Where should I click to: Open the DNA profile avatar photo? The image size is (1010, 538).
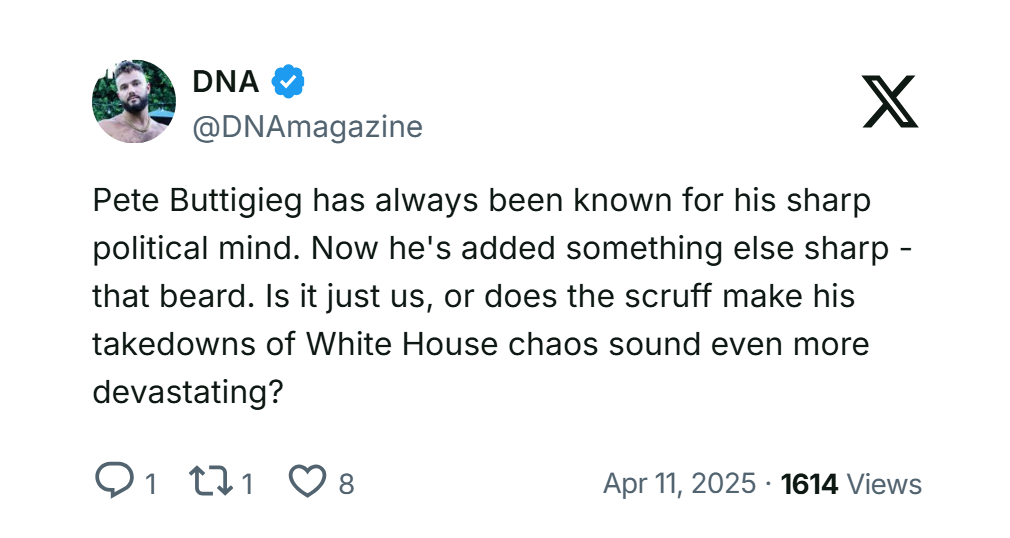click(134, 101)
